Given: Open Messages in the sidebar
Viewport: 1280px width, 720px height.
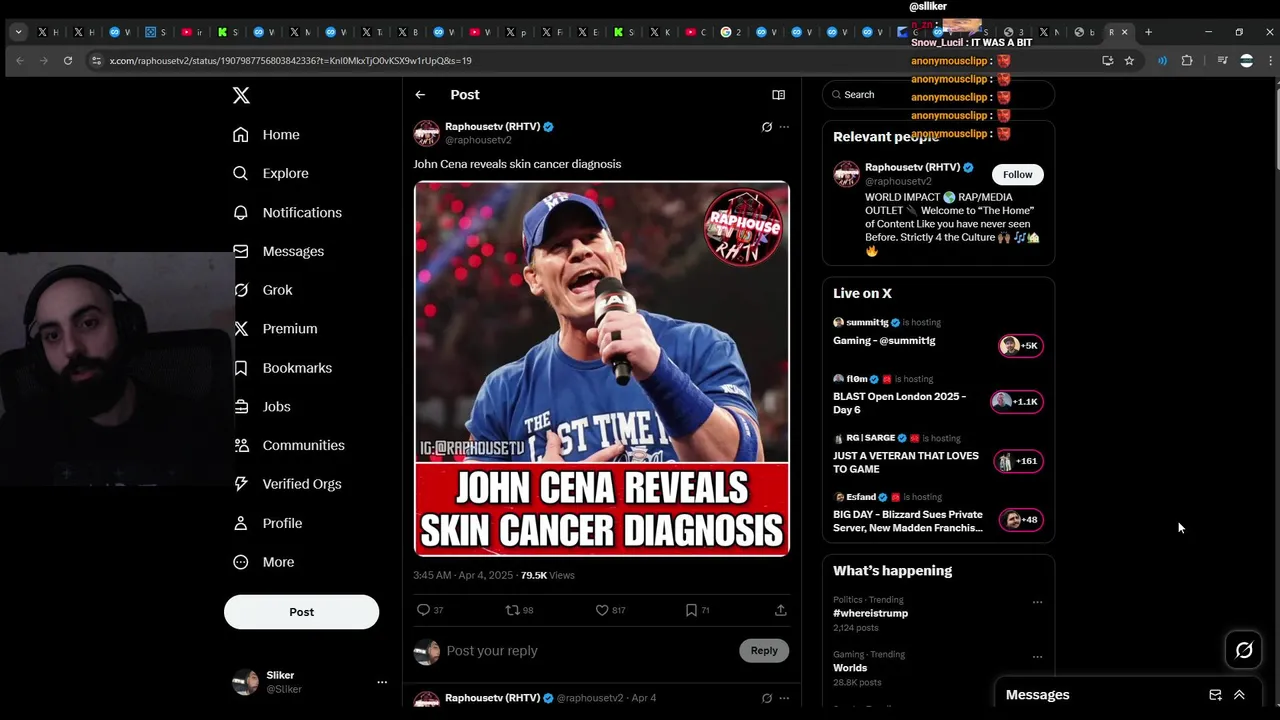Looking at the screenshot, I should pyautogui.click(x=278, y=251).
